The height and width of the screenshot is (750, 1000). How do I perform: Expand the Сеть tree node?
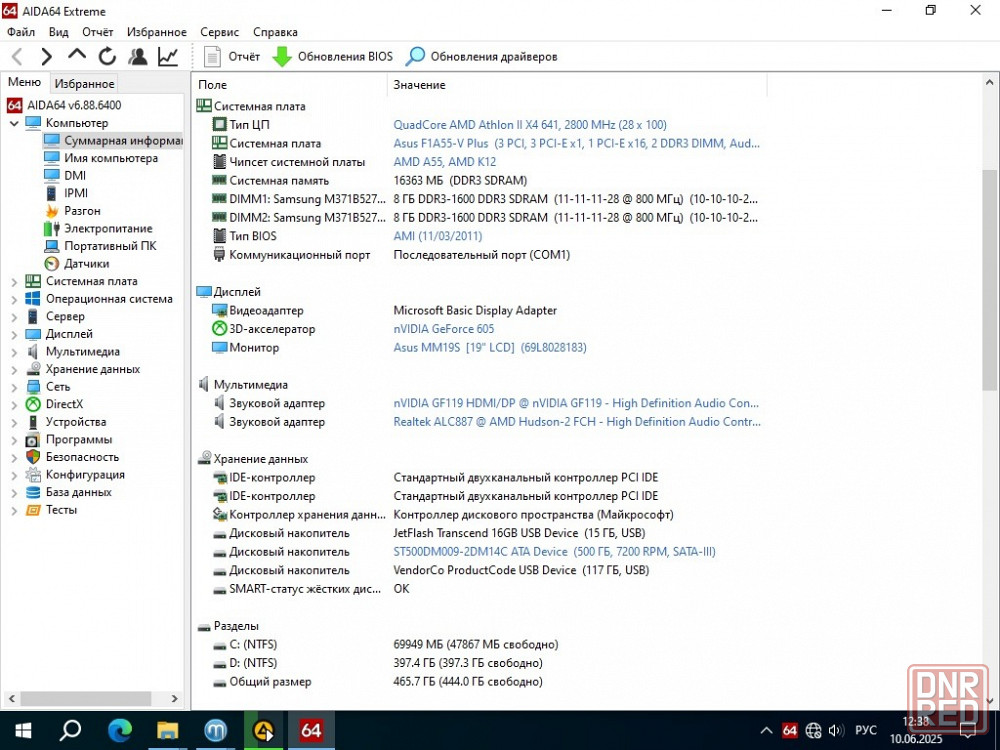14,387
